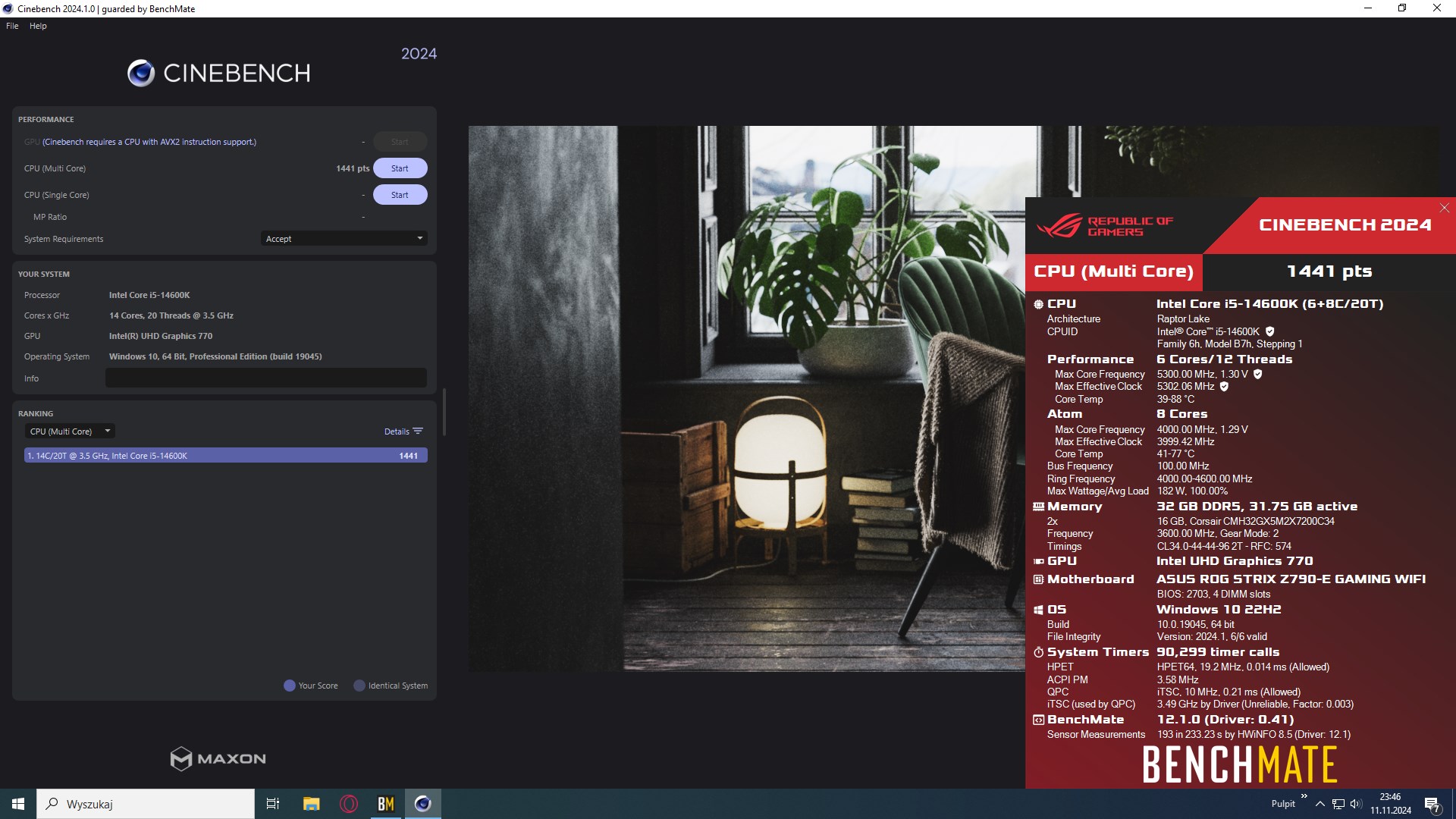The image size is (1456, 819).
Task: Select the 14C/20T i5-14600K ranking row
Action: coord(226,456)
